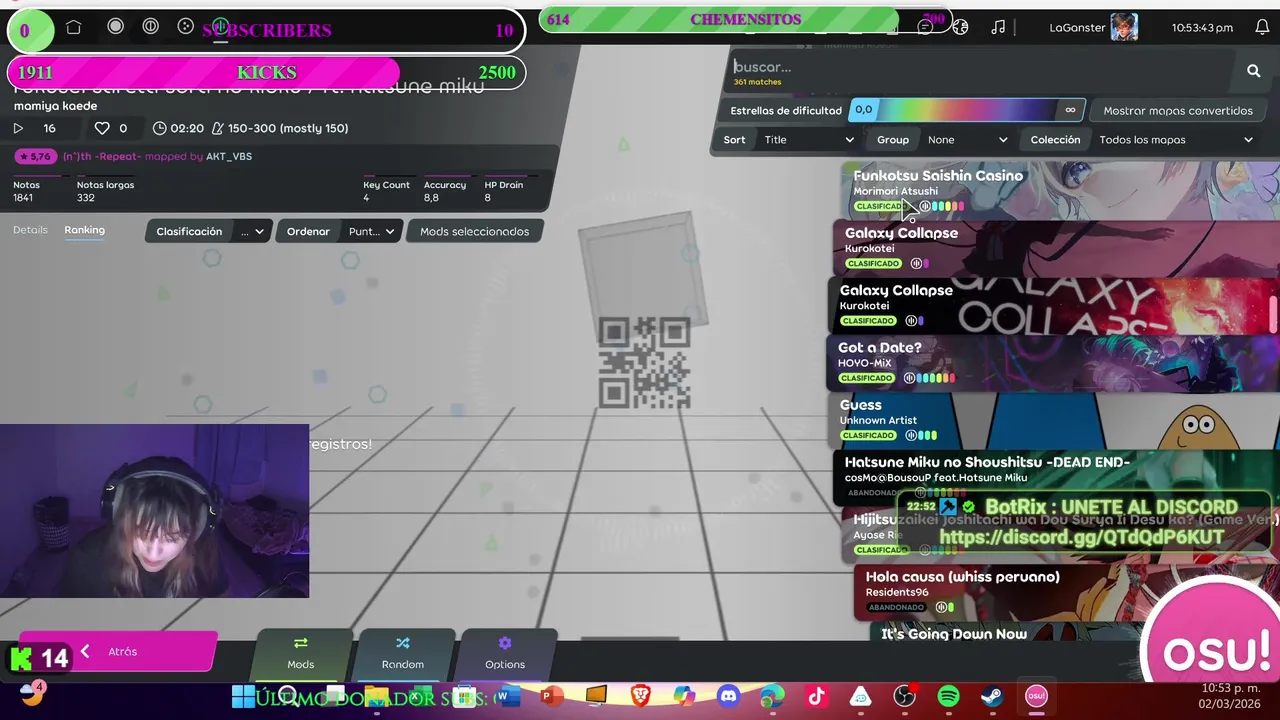Open PowerPoint from taskbar
The width and height of the screenshot is (1280, 720).
[552, 696]
